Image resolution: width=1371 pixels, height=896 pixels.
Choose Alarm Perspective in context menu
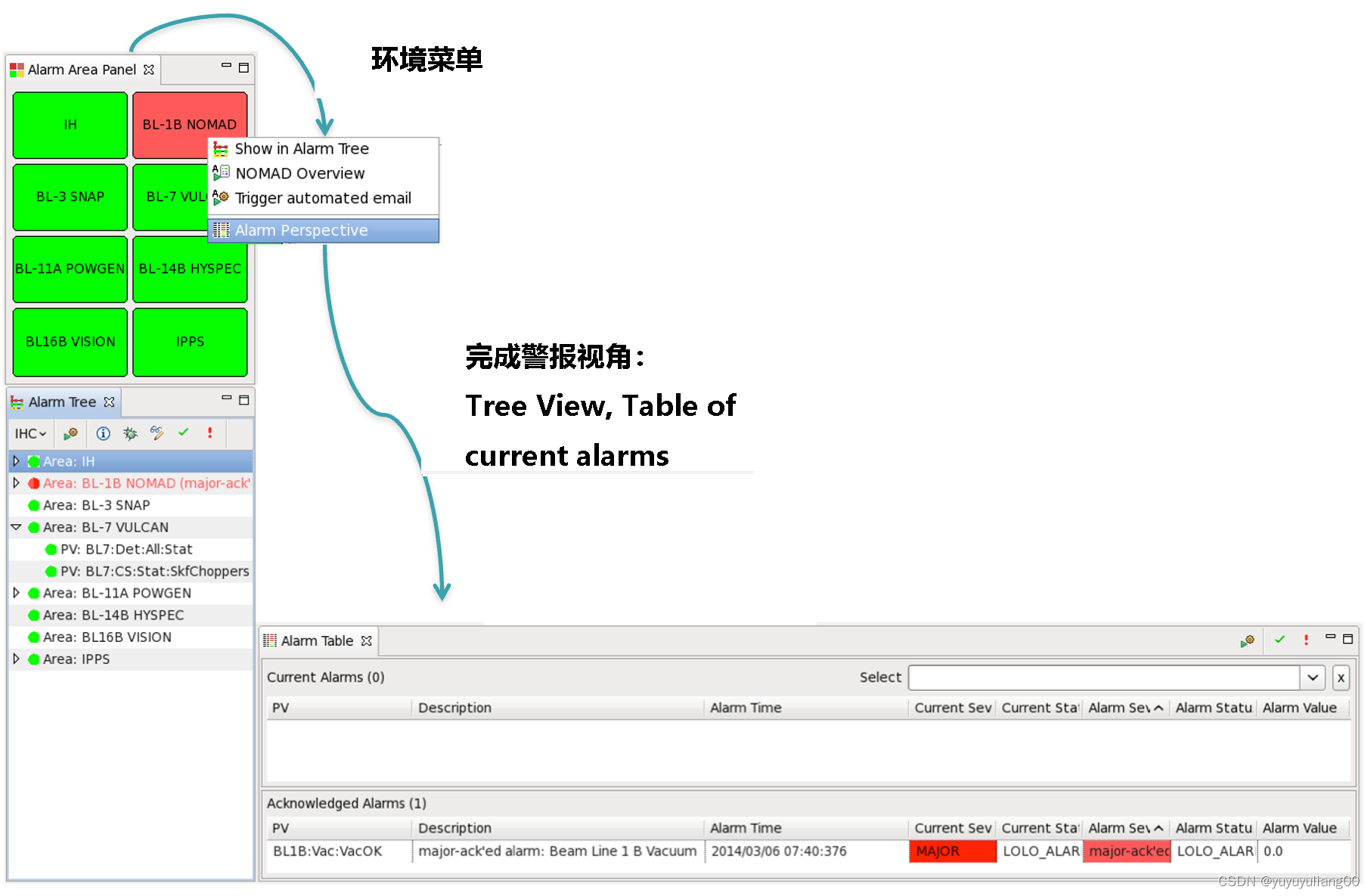tap(323, 231)
